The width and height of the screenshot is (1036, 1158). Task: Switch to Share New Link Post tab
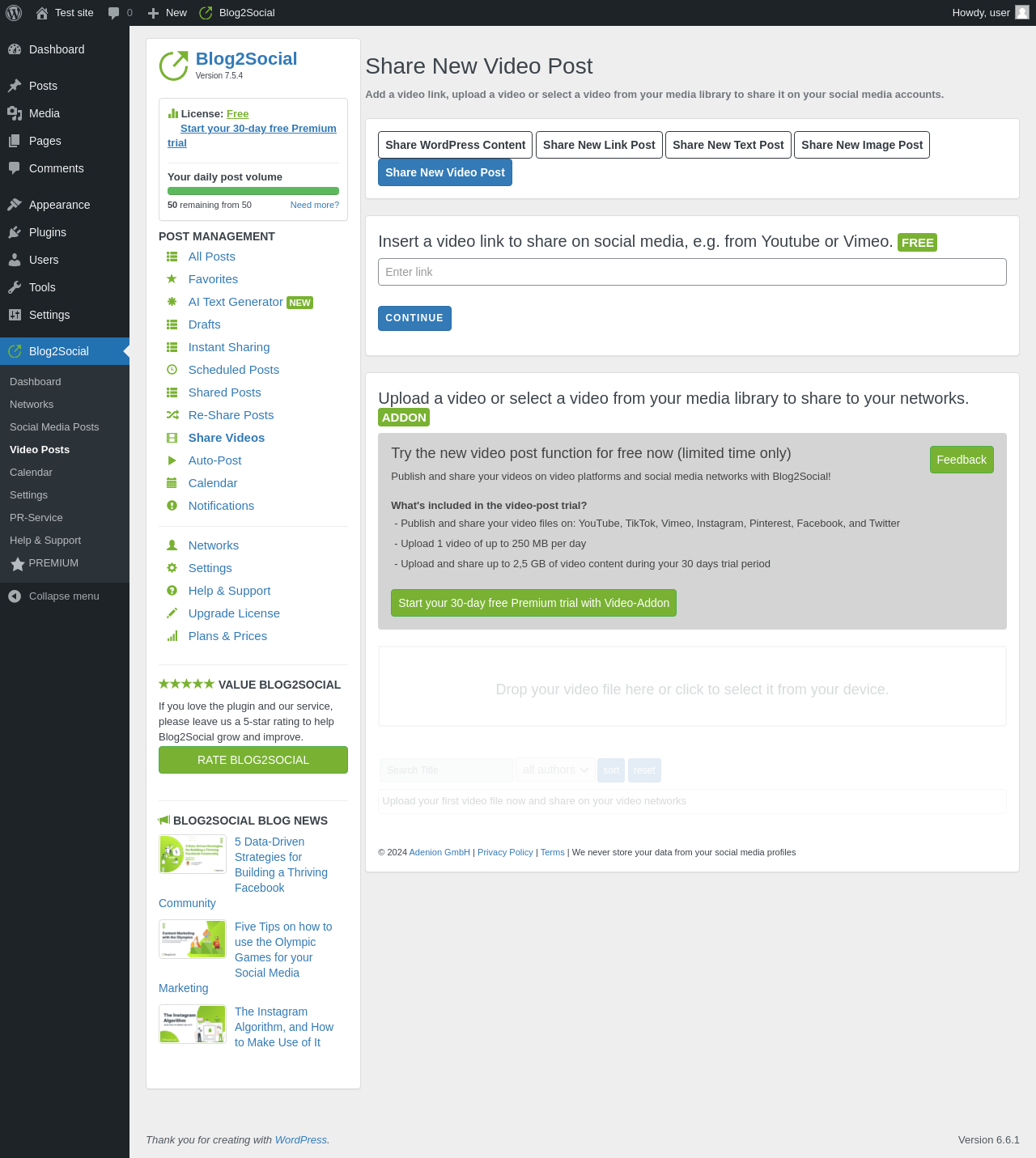point(599,145)
